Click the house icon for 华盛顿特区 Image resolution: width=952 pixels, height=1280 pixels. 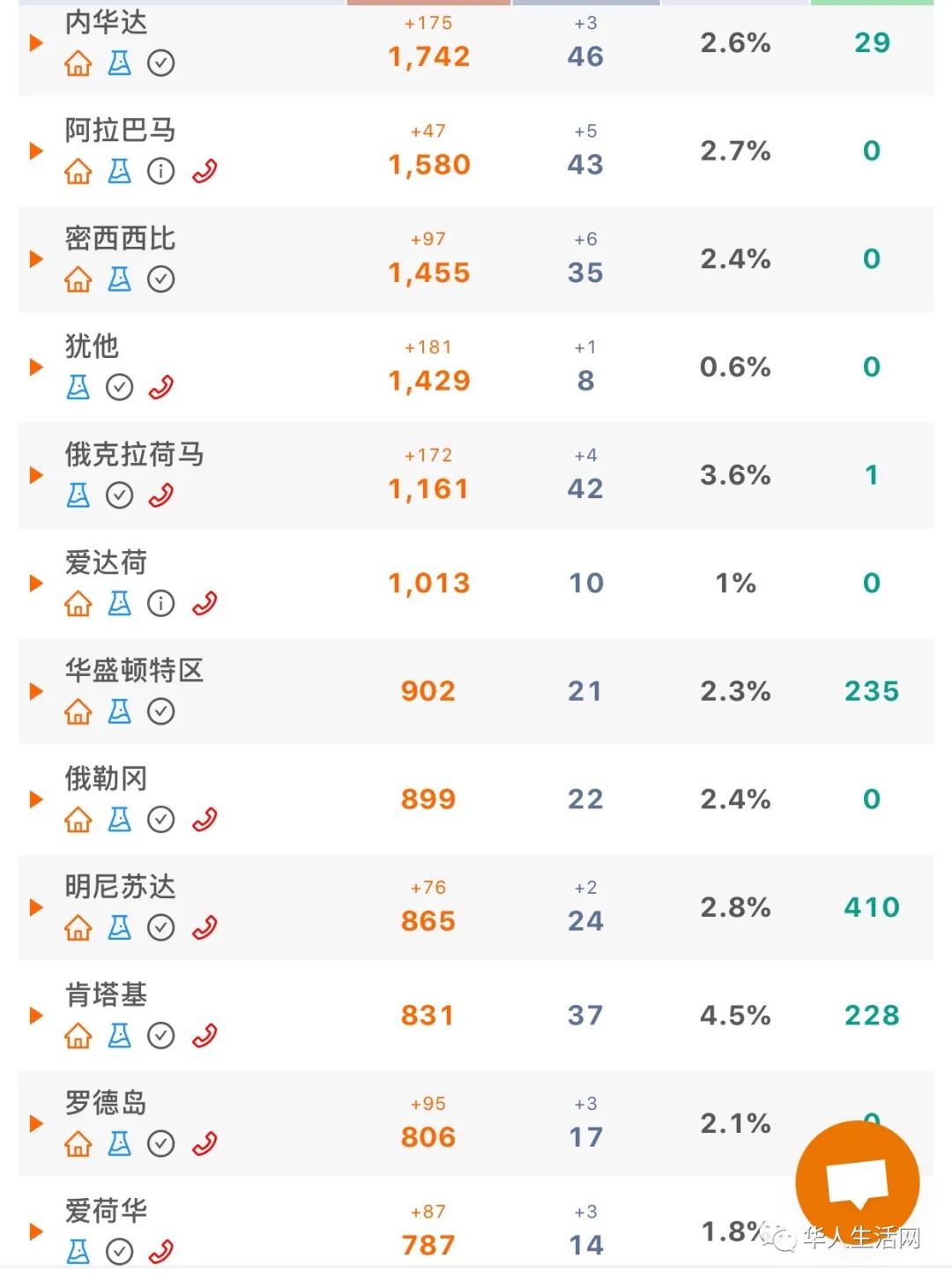[78, 711]
